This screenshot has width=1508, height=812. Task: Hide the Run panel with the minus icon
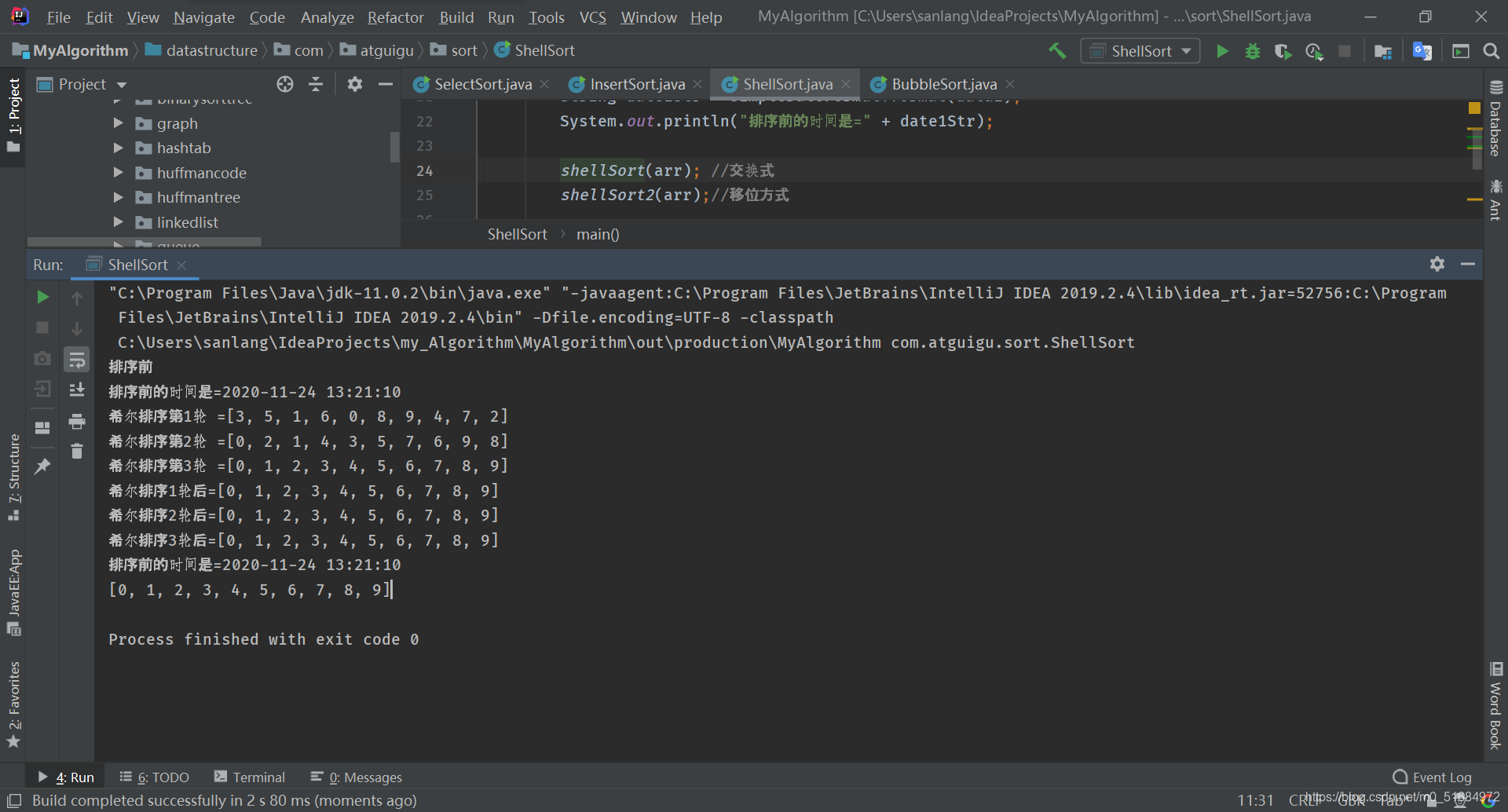click(x=1468, y=264)
